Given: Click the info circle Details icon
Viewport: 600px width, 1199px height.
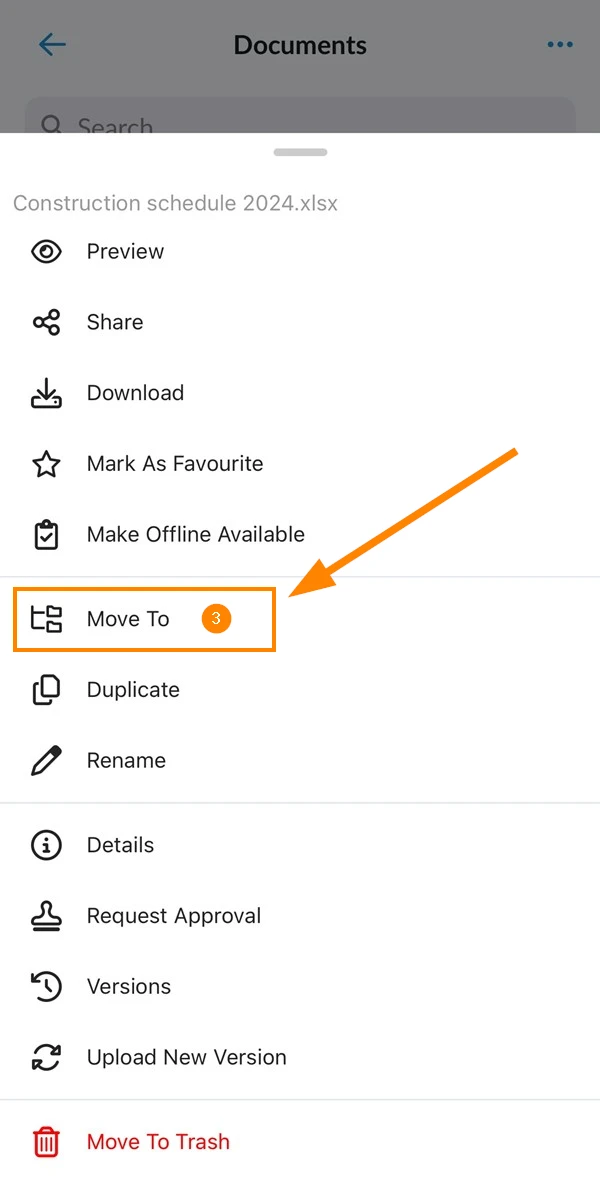Looking at the screenshot, I should coord(46,845).
